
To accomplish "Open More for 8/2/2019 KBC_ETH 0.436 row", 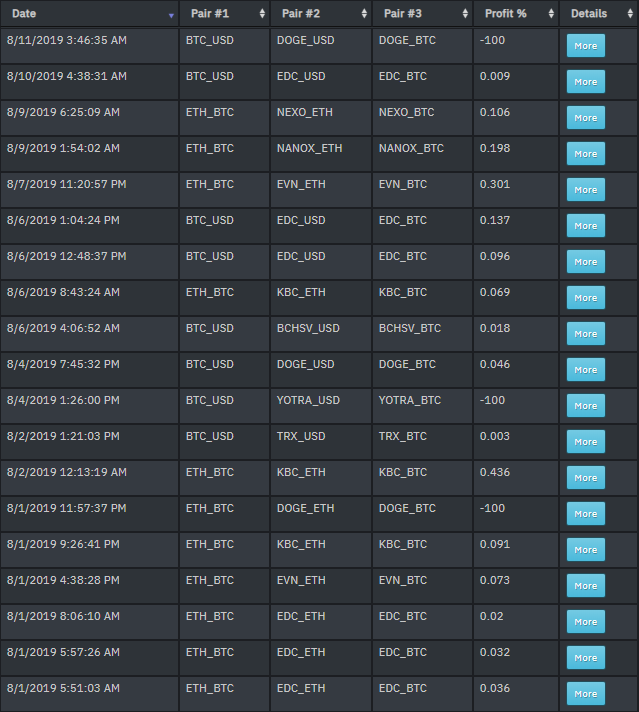I will tap(585, 478).
